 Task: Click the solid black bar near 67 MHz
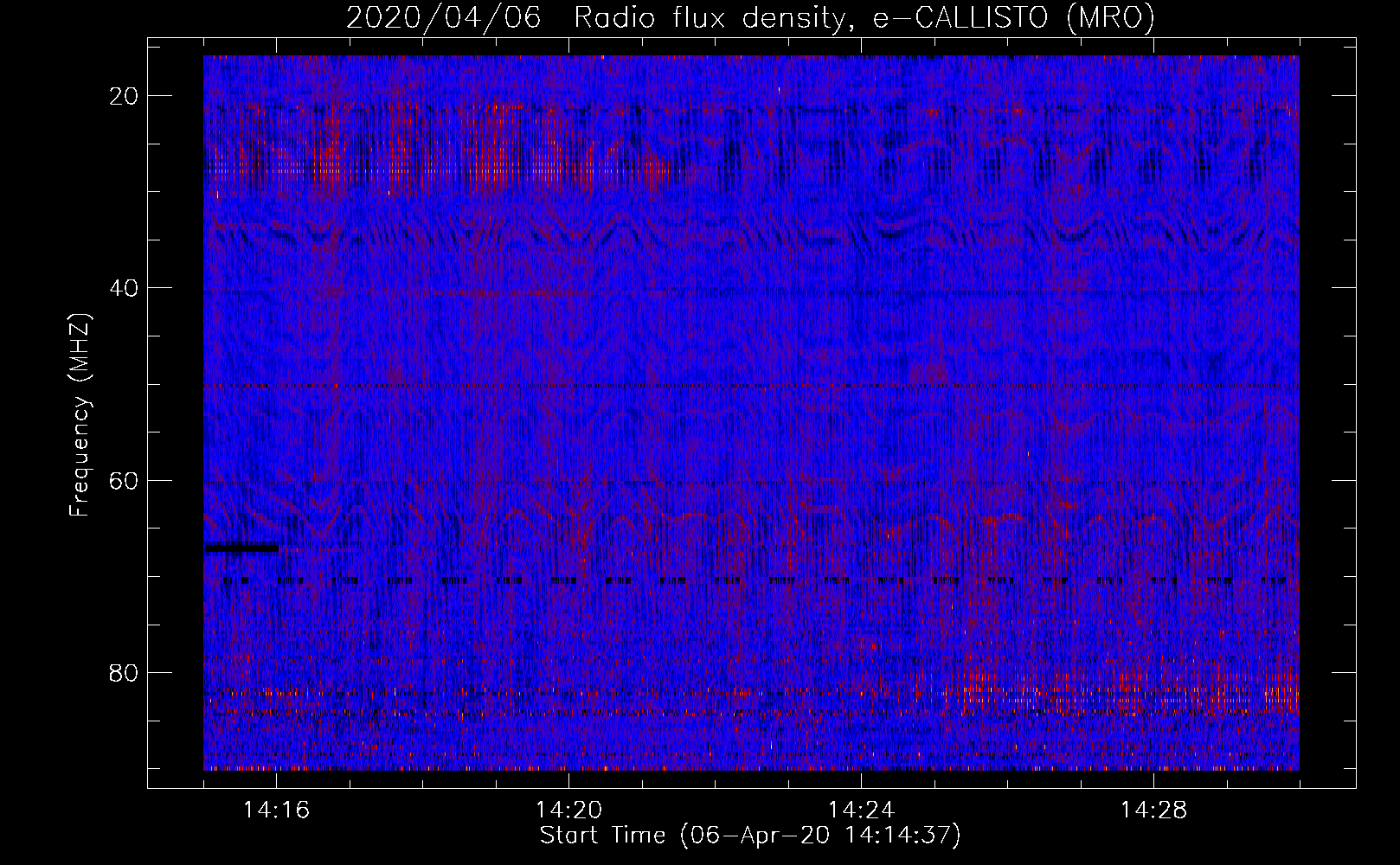coord(241,547)
